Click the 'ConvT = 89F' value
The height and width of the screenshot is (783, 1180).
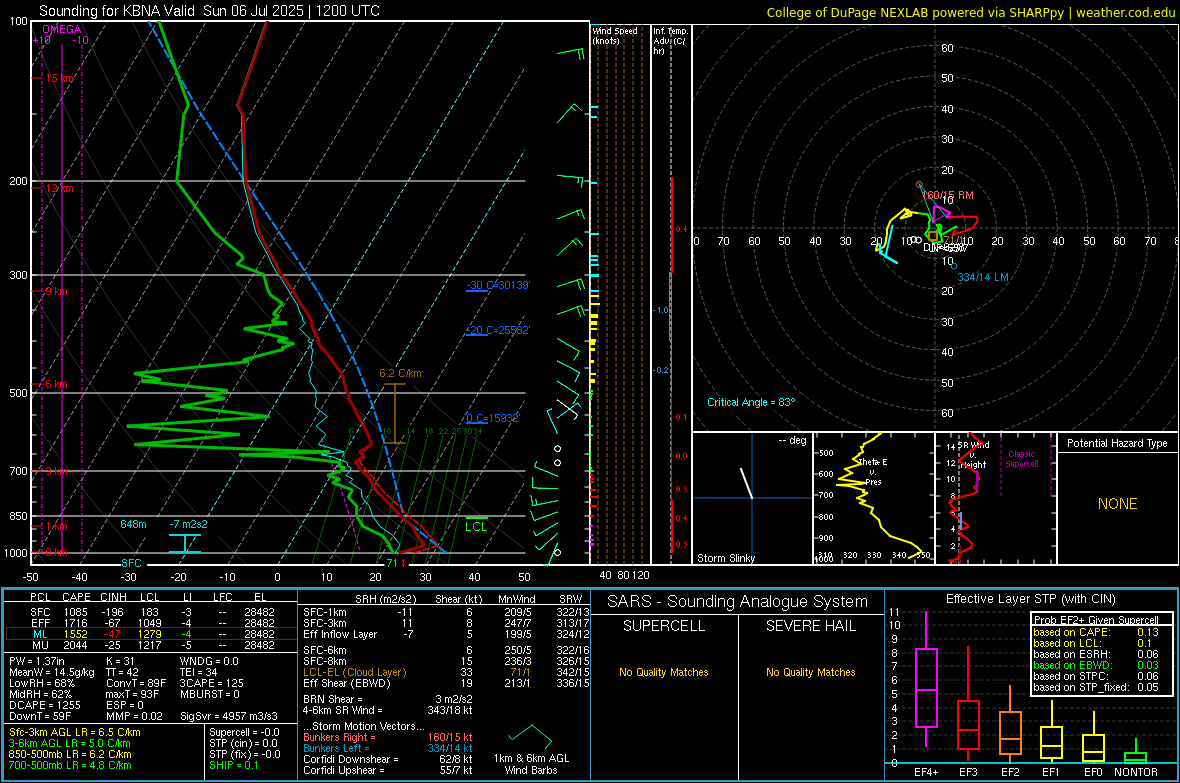[135, 684]
